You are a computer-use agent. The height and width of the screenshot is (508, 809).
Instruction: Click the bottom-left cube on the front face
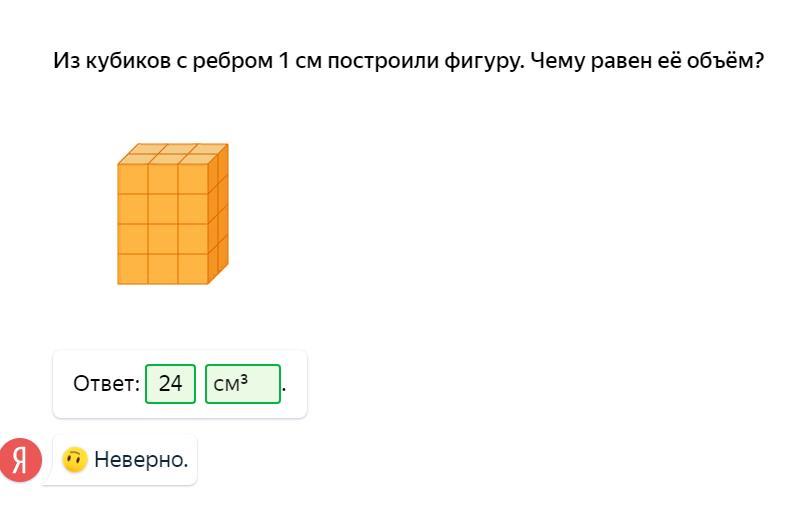(x=133, y=269)
